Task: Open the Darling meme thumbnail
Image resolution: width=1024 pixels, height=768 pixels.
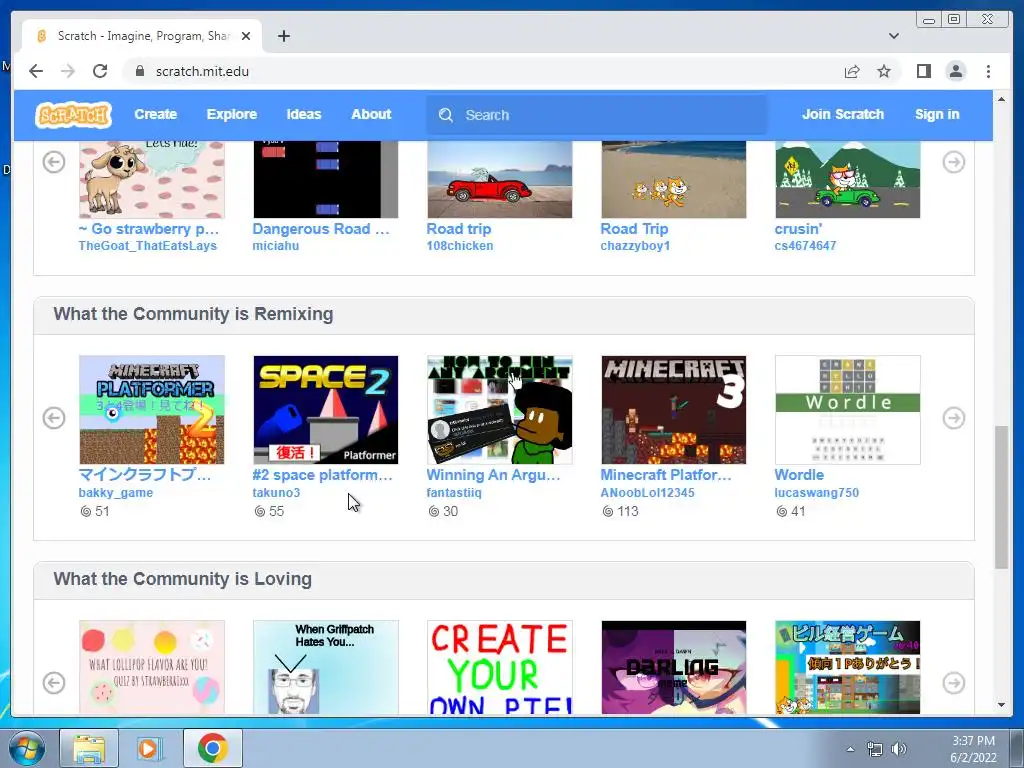Action: (x=673, y=667)
